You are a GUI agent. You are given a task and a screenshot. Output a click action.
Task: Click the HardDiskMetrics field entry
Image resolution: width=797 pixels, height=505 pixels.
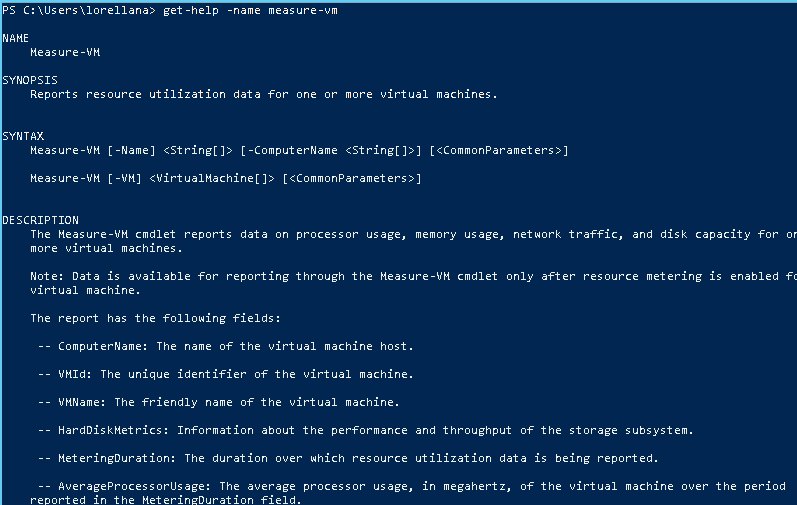(366, 430)
